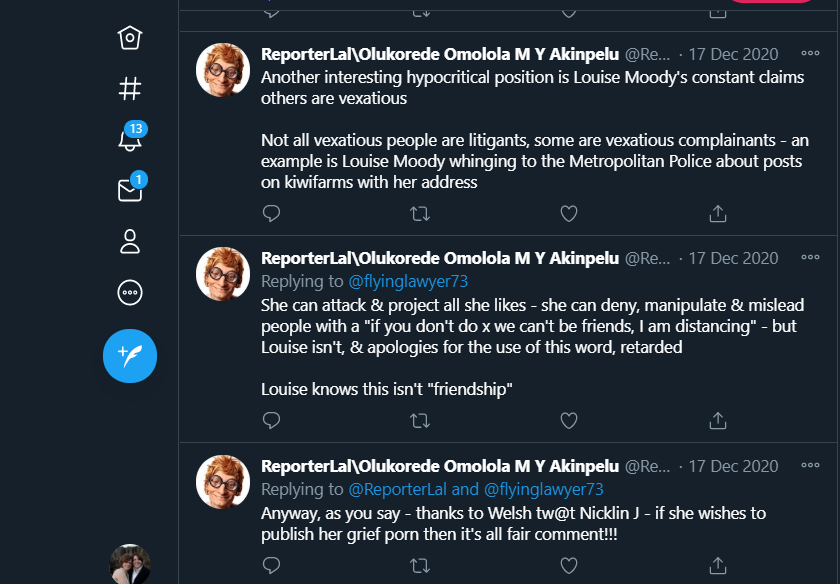This screenshot has height=584, width=840.
Task: Retweet the 'vexatious' tweet
Action: [x=420, y=213]
